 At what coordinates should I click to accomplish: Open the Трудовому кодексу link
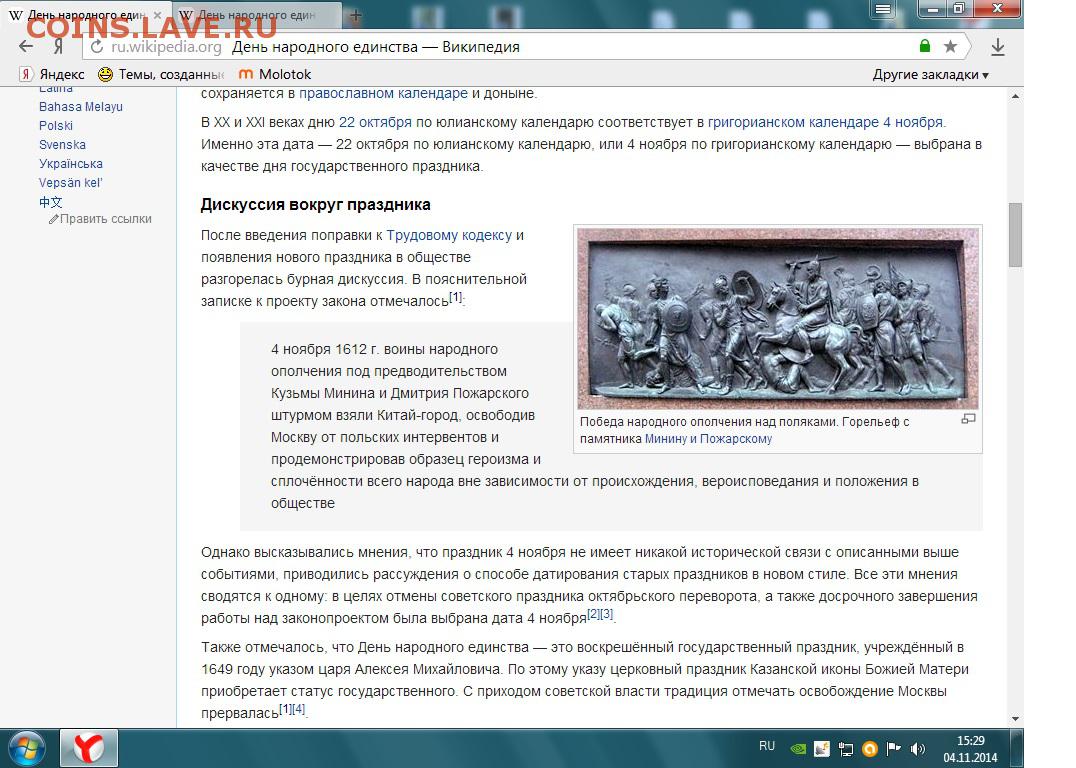(449, 235)
